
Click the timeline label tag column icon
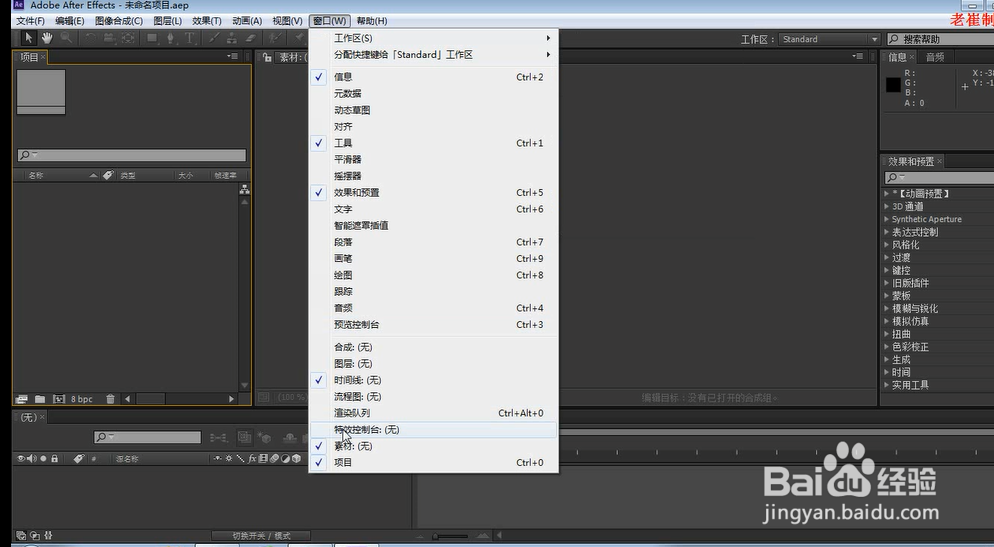pos(79,458)
